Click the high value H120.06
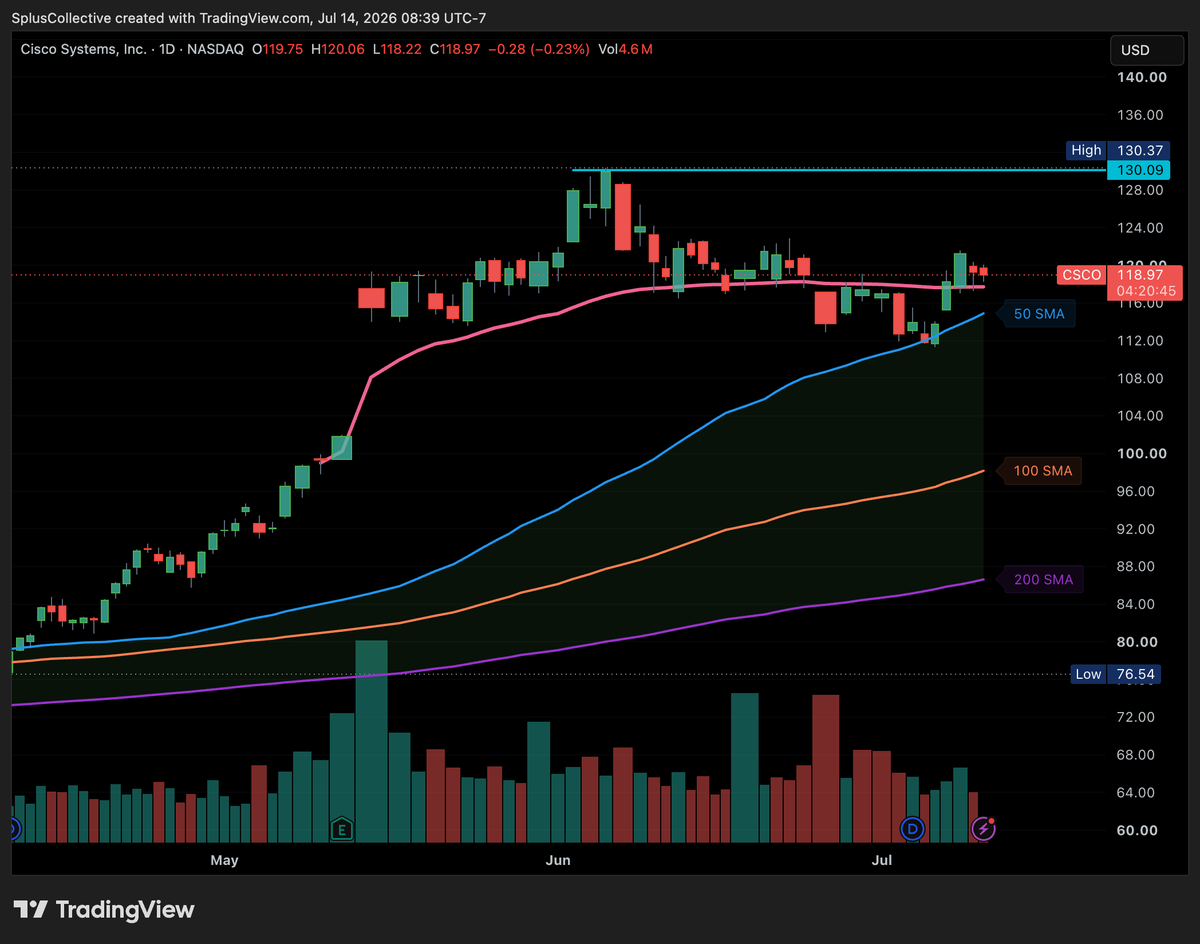The width and height of the screenshot is (1200, 944). 340,49
